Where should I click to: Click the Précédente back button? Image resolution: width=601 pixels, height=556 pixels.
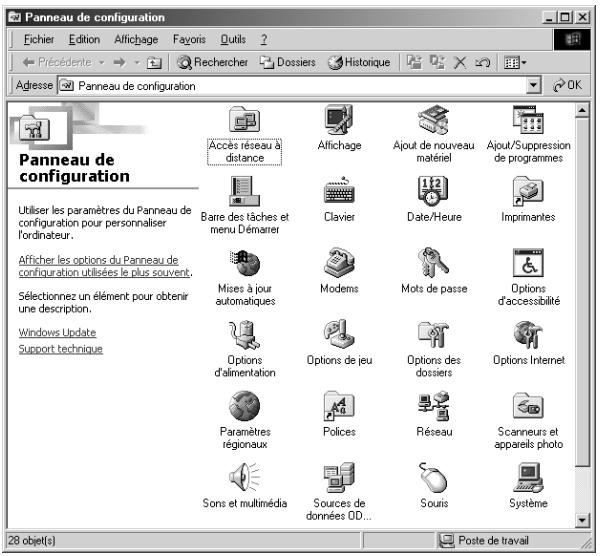click(57, 62)
